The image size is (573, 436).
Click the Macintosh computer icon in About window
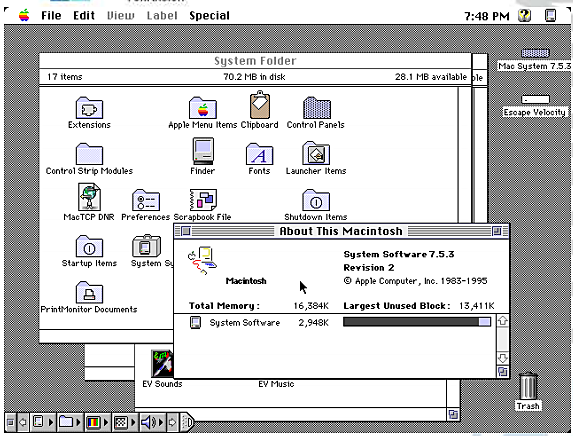(202, 260)
